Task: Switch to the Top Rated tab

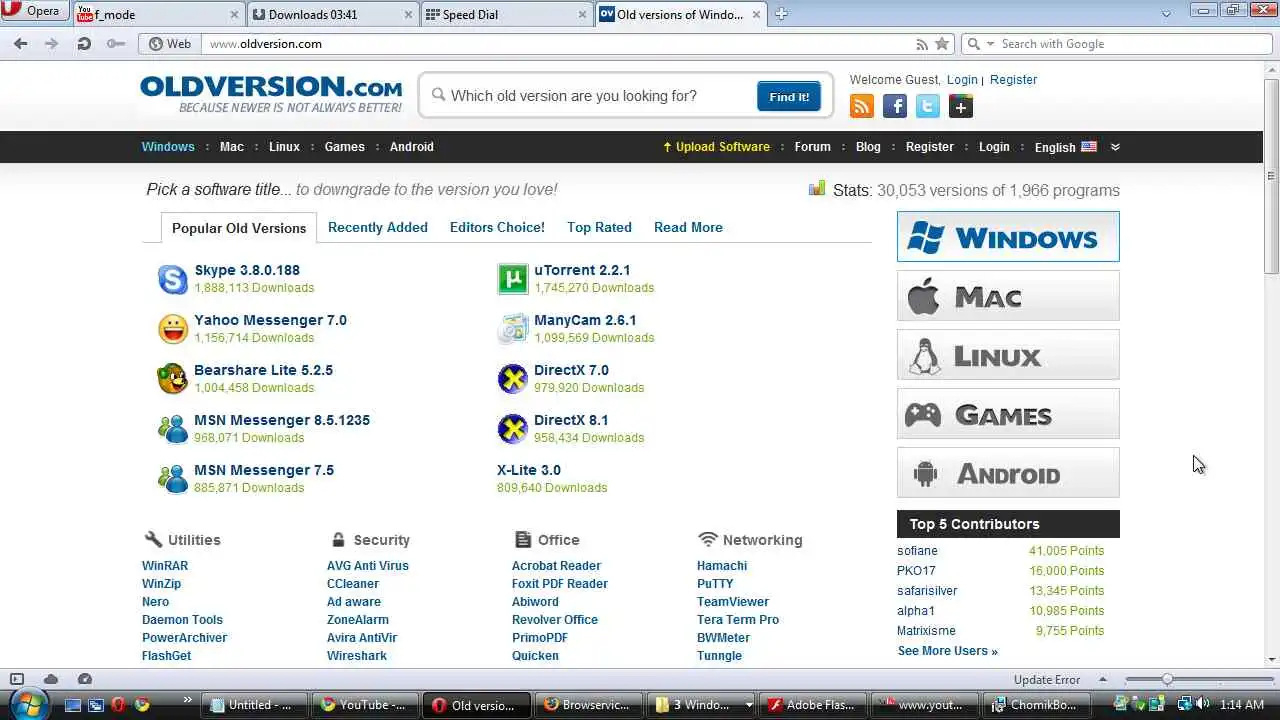Action: point(599,227)
